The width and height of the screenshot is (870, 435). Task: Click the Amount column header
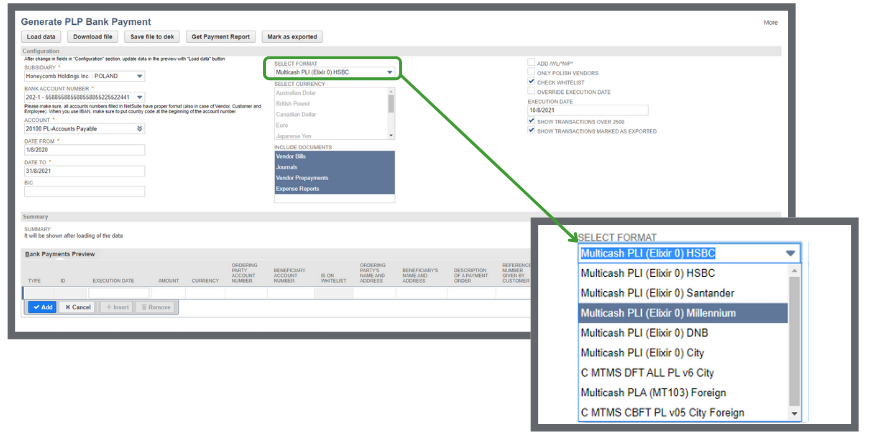click(x=168, y=281)
